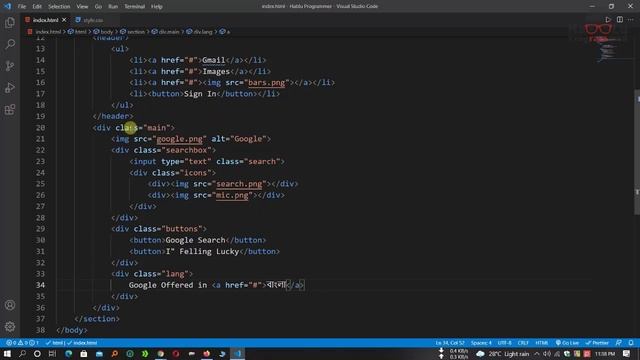Open the Manage gear icon
This screenshot has width=640, height=360.
10,327
